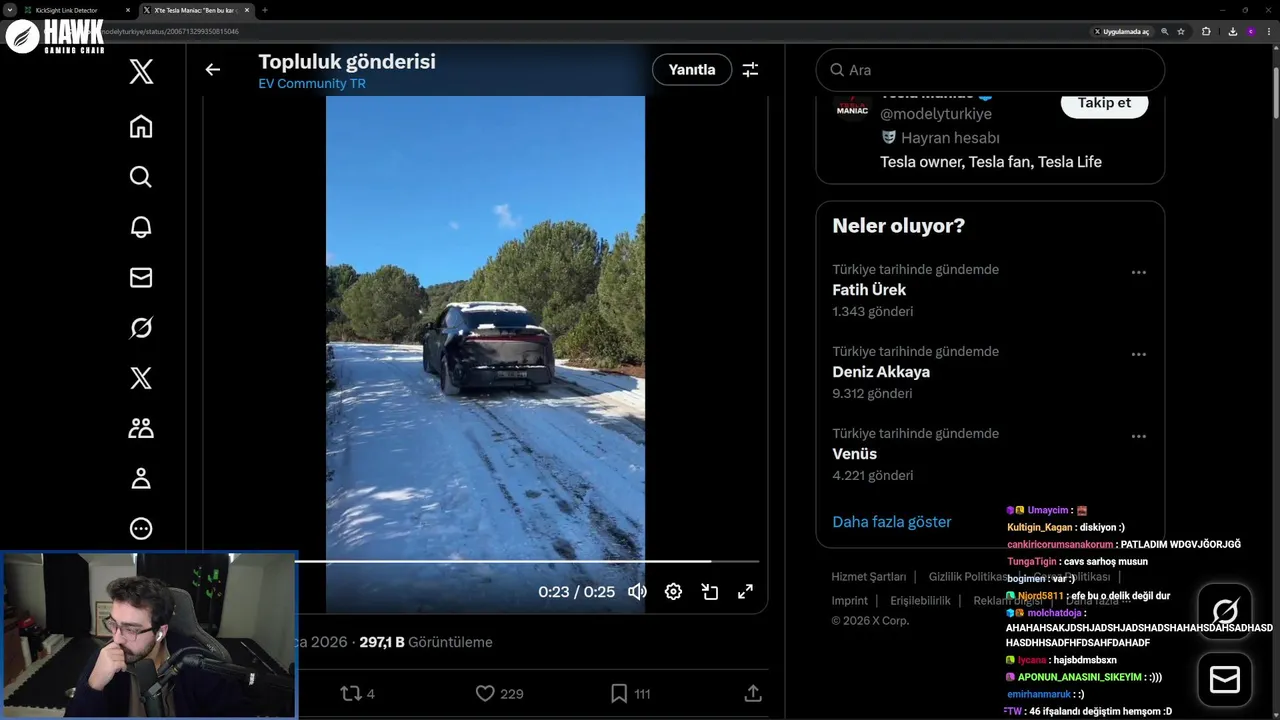This screenshot has height=720, width=1280.
Task: Open More circle-dots menu in sidebar
Action: (x=141, y=528)
